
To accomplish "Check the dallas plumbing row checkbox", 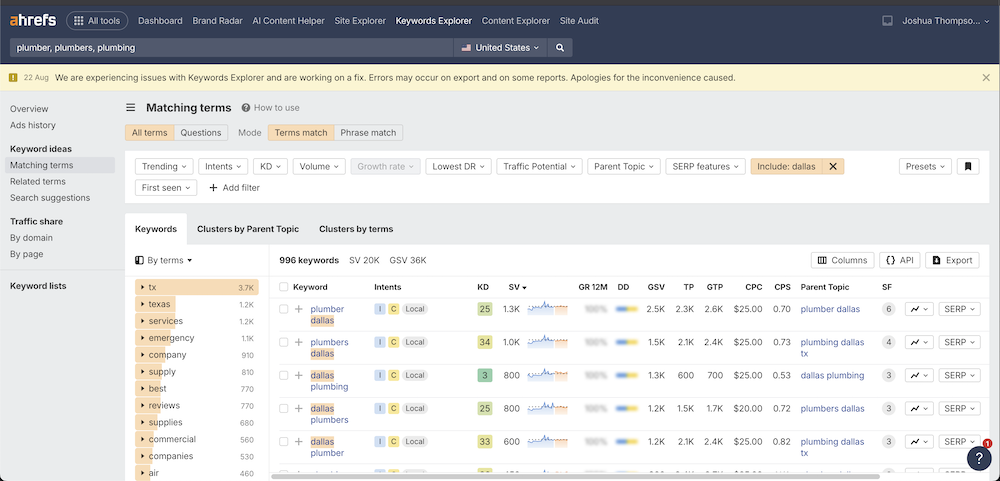I will click(284, 375).
